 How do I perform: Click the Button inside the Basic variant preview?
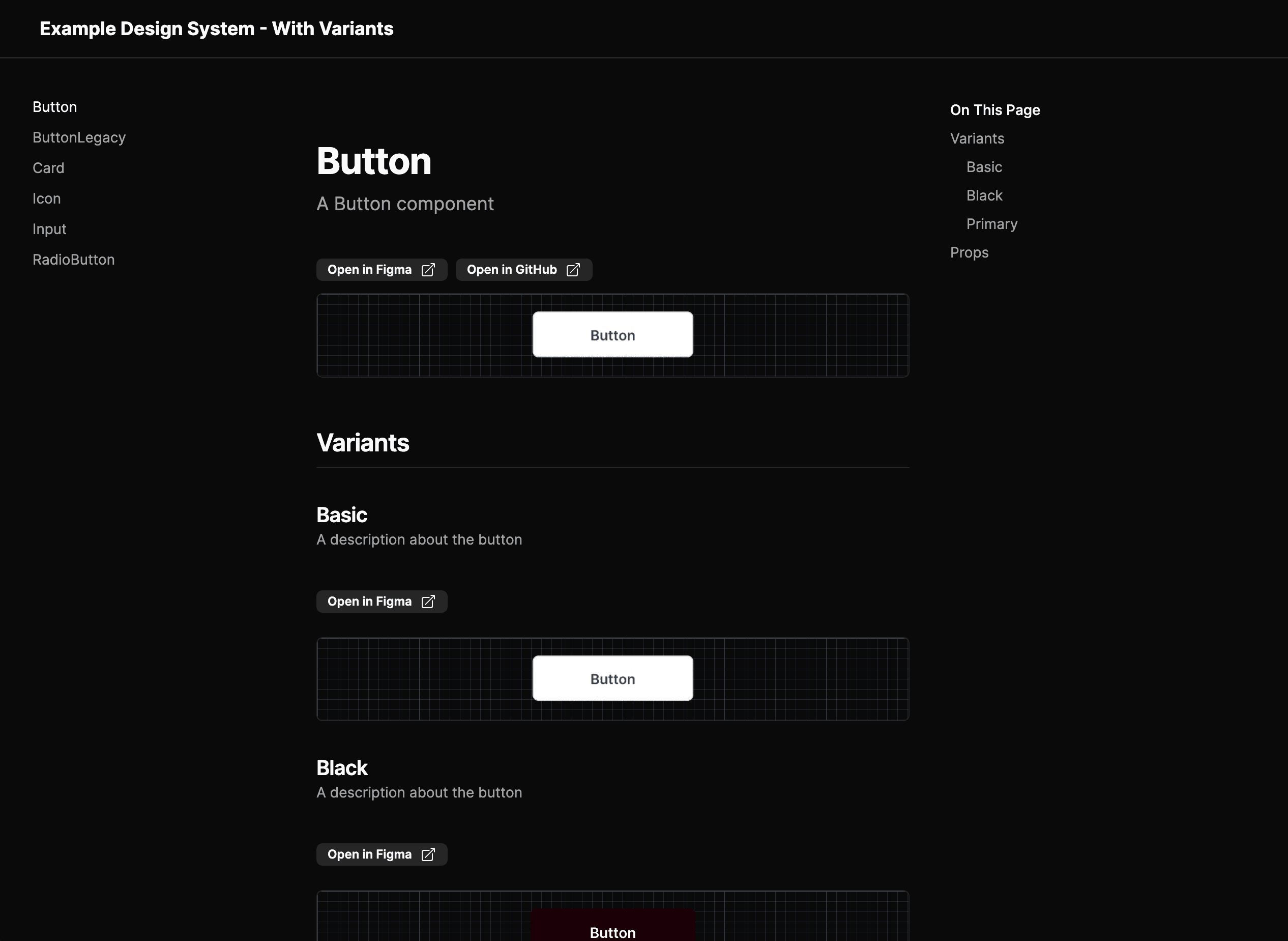[x=612, y=678]
